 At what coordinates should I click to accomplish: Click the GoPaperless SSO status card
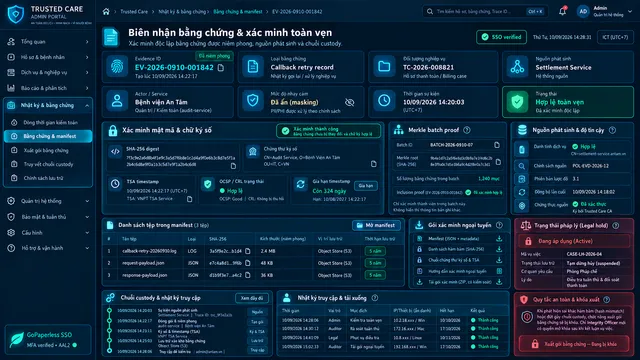pos(48,340)
